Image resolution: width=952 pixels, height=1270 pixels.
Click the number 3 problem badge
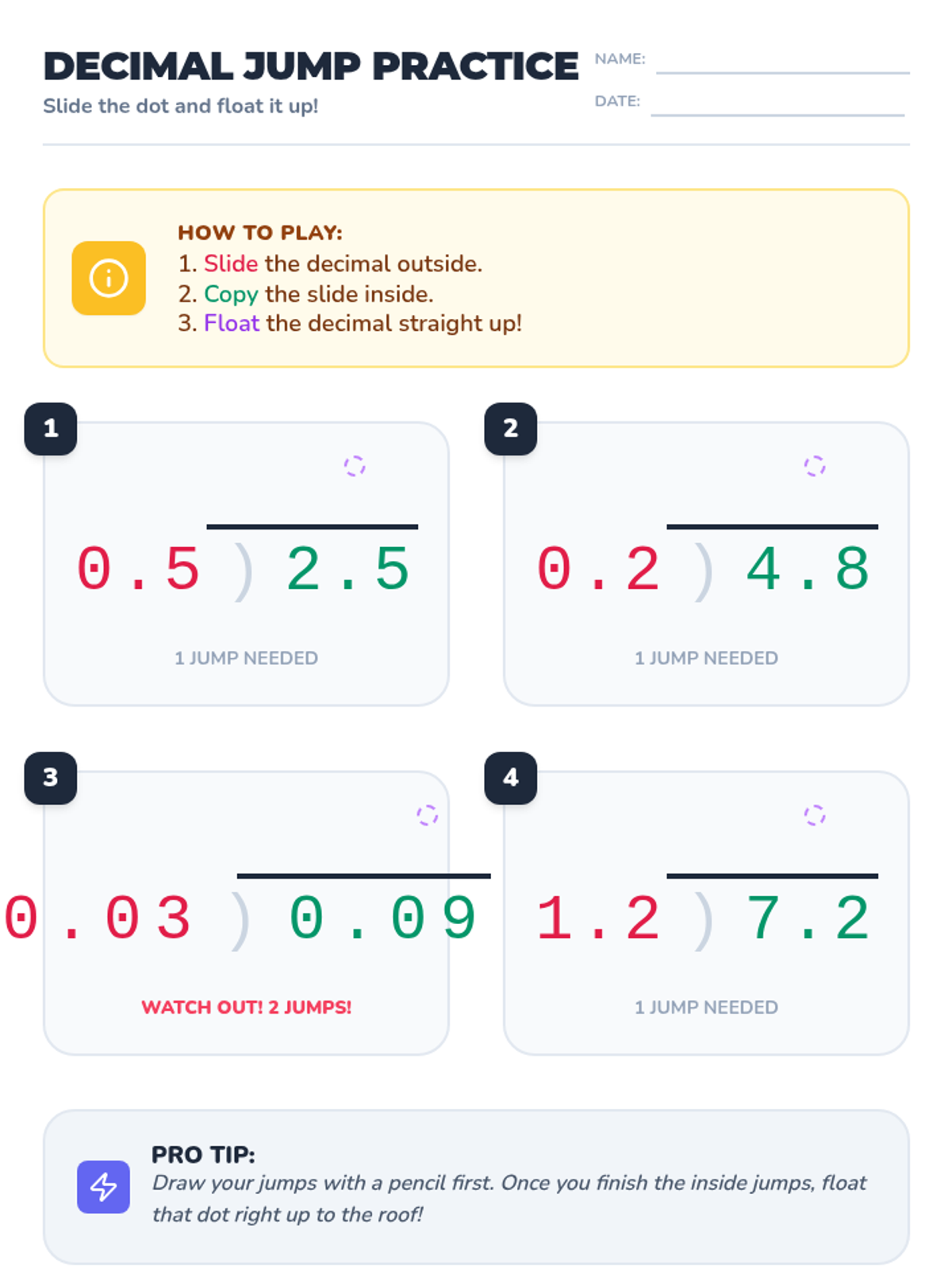pos(51,778)
